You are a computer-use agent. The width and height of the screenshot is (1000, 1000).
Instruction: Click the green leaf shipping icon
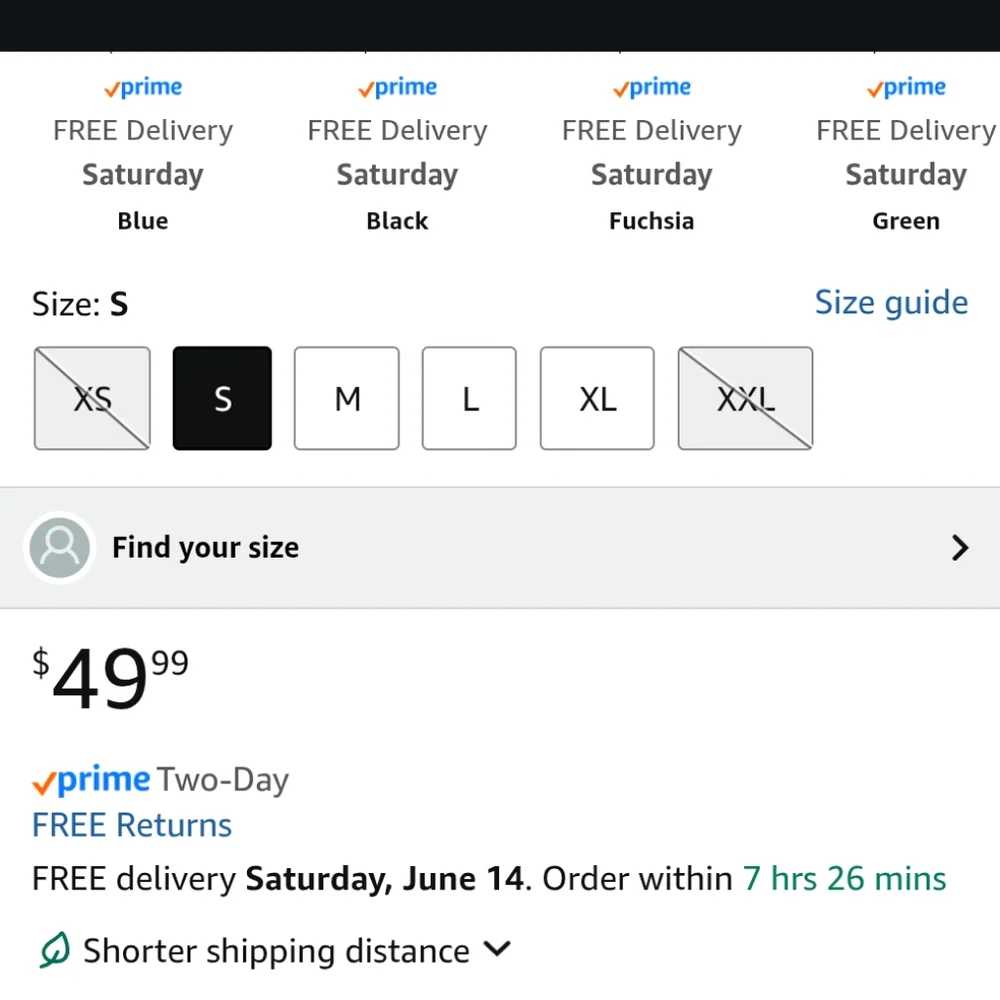[54, 950]
